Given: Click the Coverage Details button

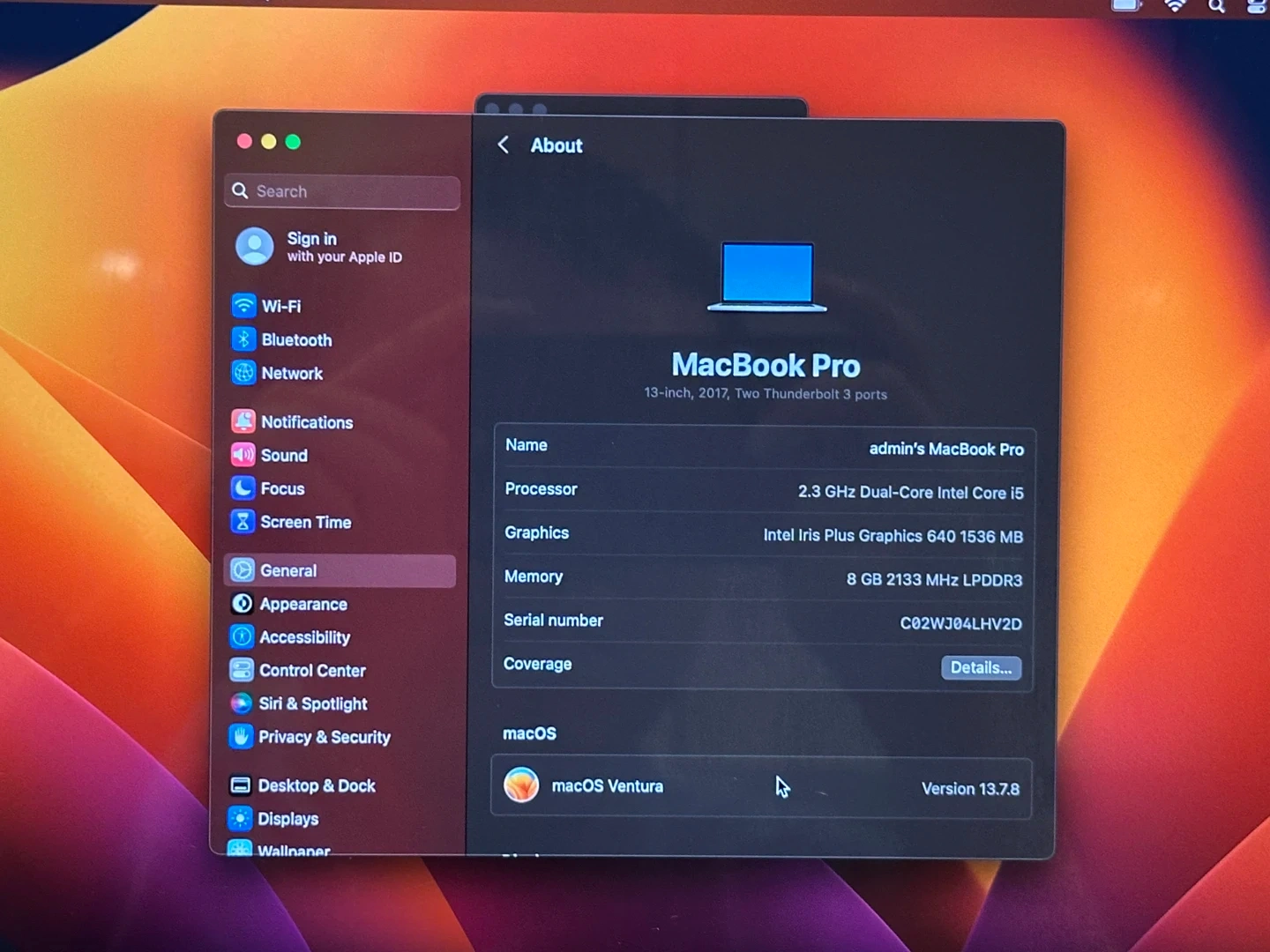Looking at the screenshot, I should click(981, 667).
